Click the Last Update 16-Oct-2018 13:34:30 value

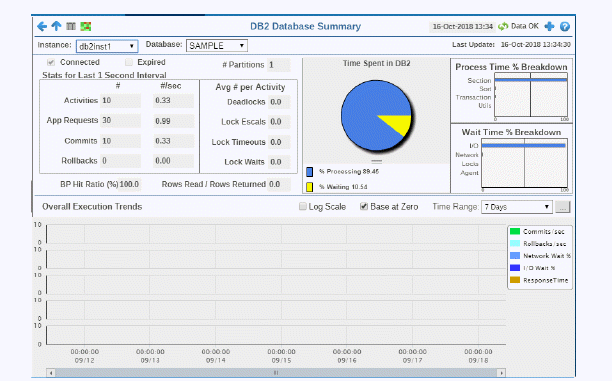point(536,45)
